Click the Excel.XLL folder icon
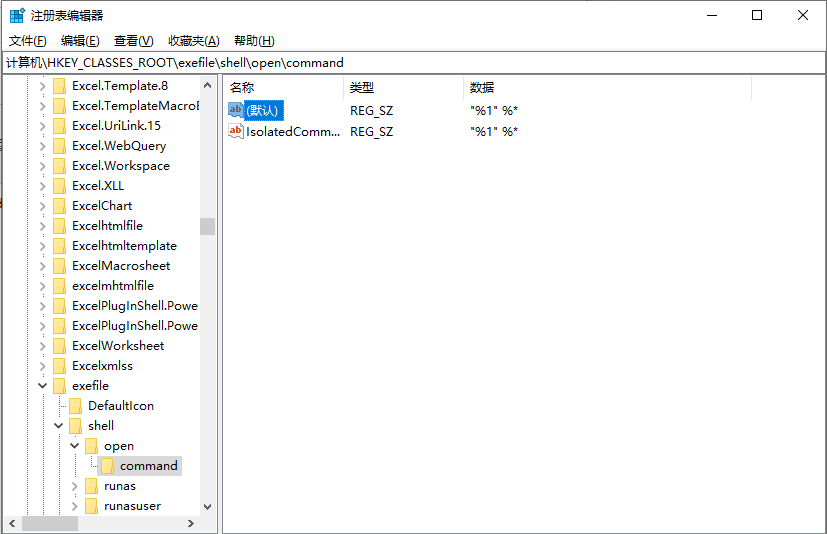Image resolution: width=827 pixels, height=534 pixels. click(60, 186)
